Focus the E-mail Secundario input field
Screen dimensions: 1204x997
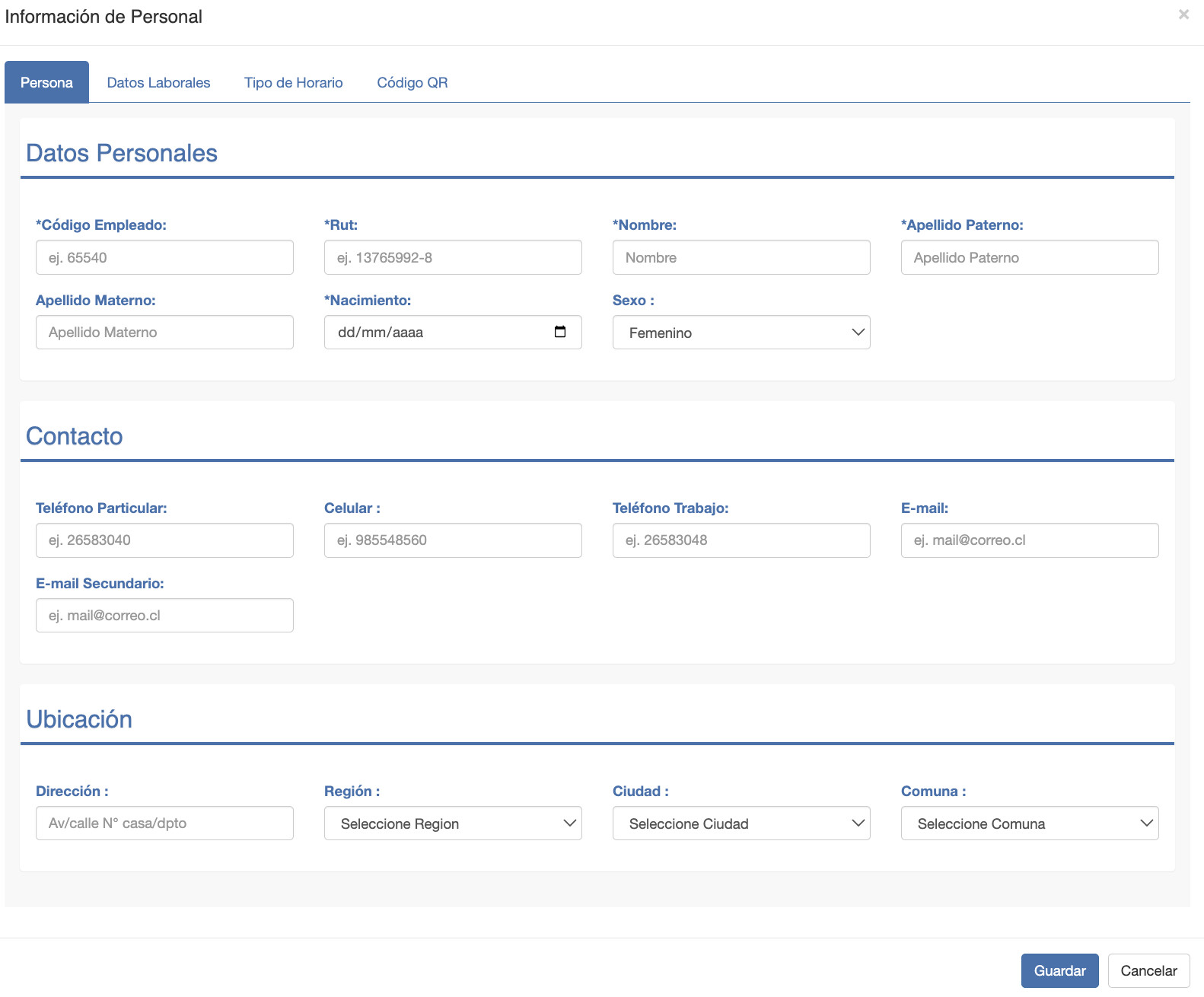(x=164, y=615)
